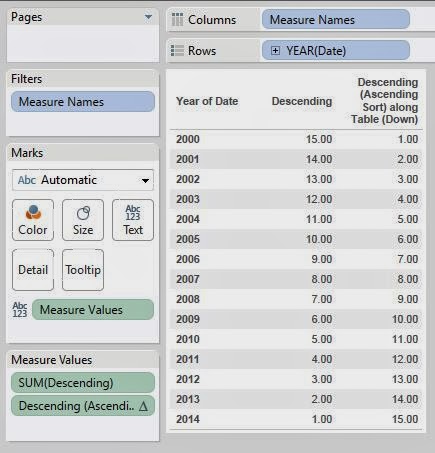Click the table calculation delta icon
Image resolution: width=435 pixels, height=453 pixels.
click(143, 406)
